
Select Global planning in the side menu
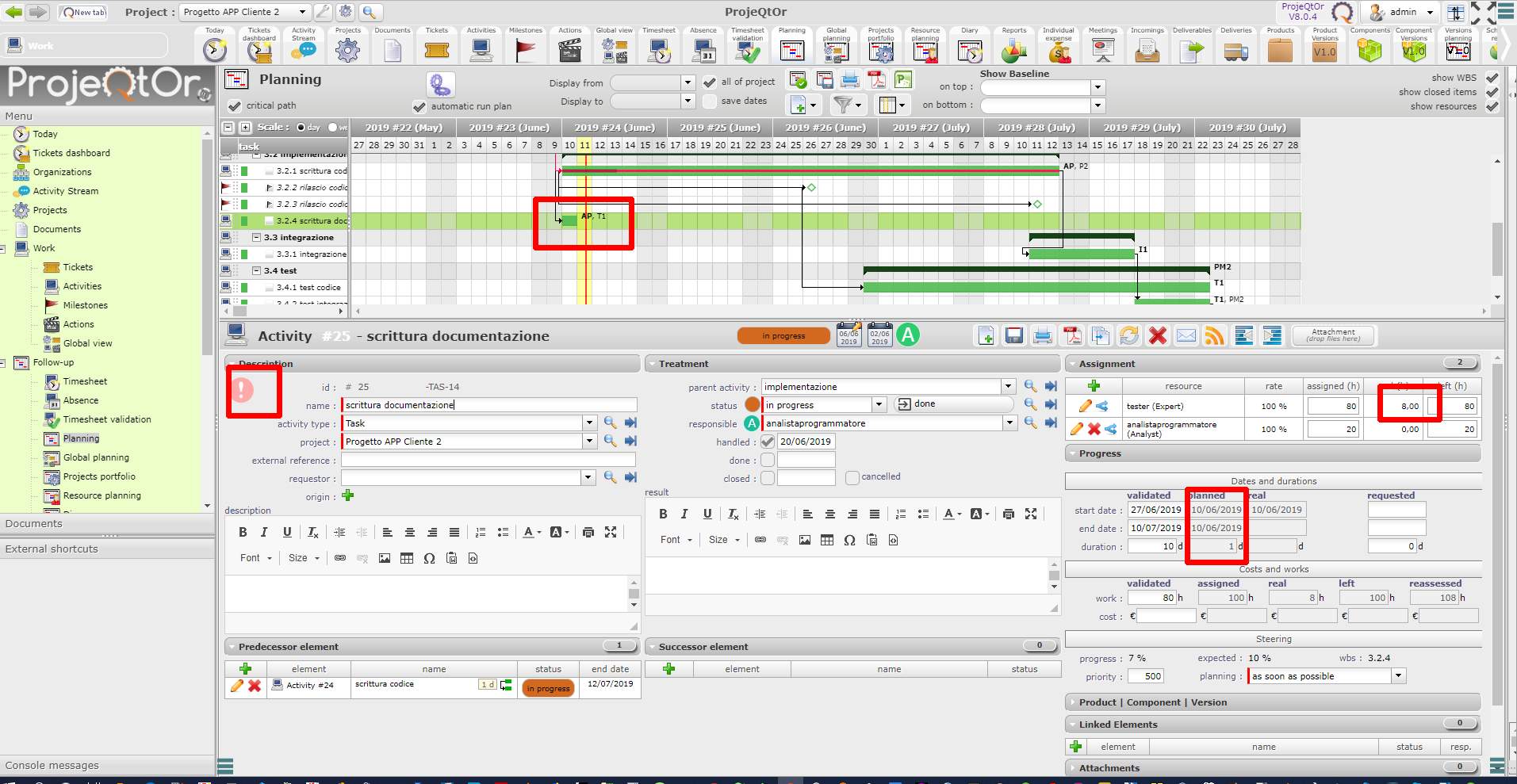[x=96, y=457]
